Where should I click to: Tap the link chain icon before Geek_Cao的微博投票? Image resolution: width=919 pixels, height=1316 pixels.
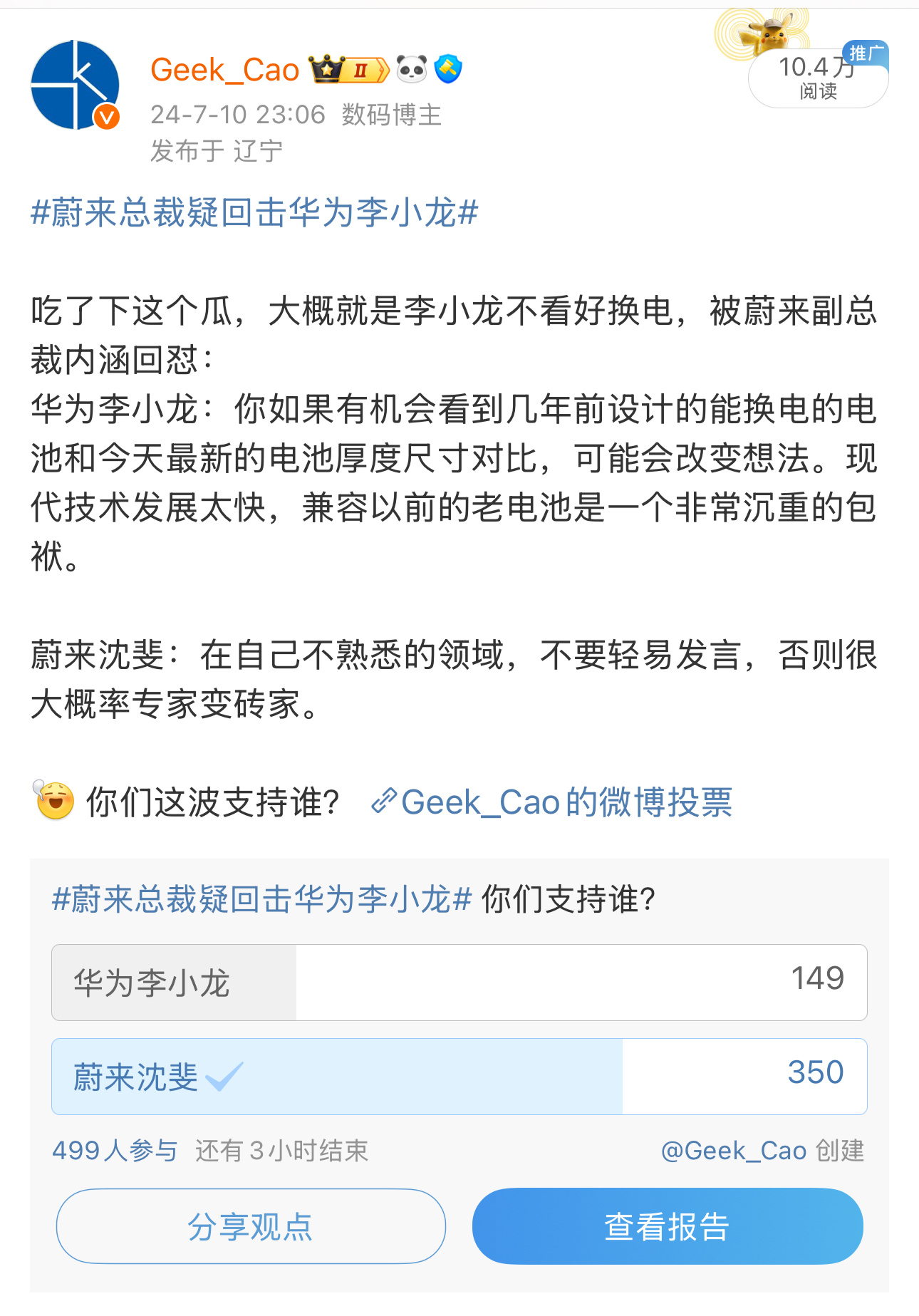click(x=383, y=802)
